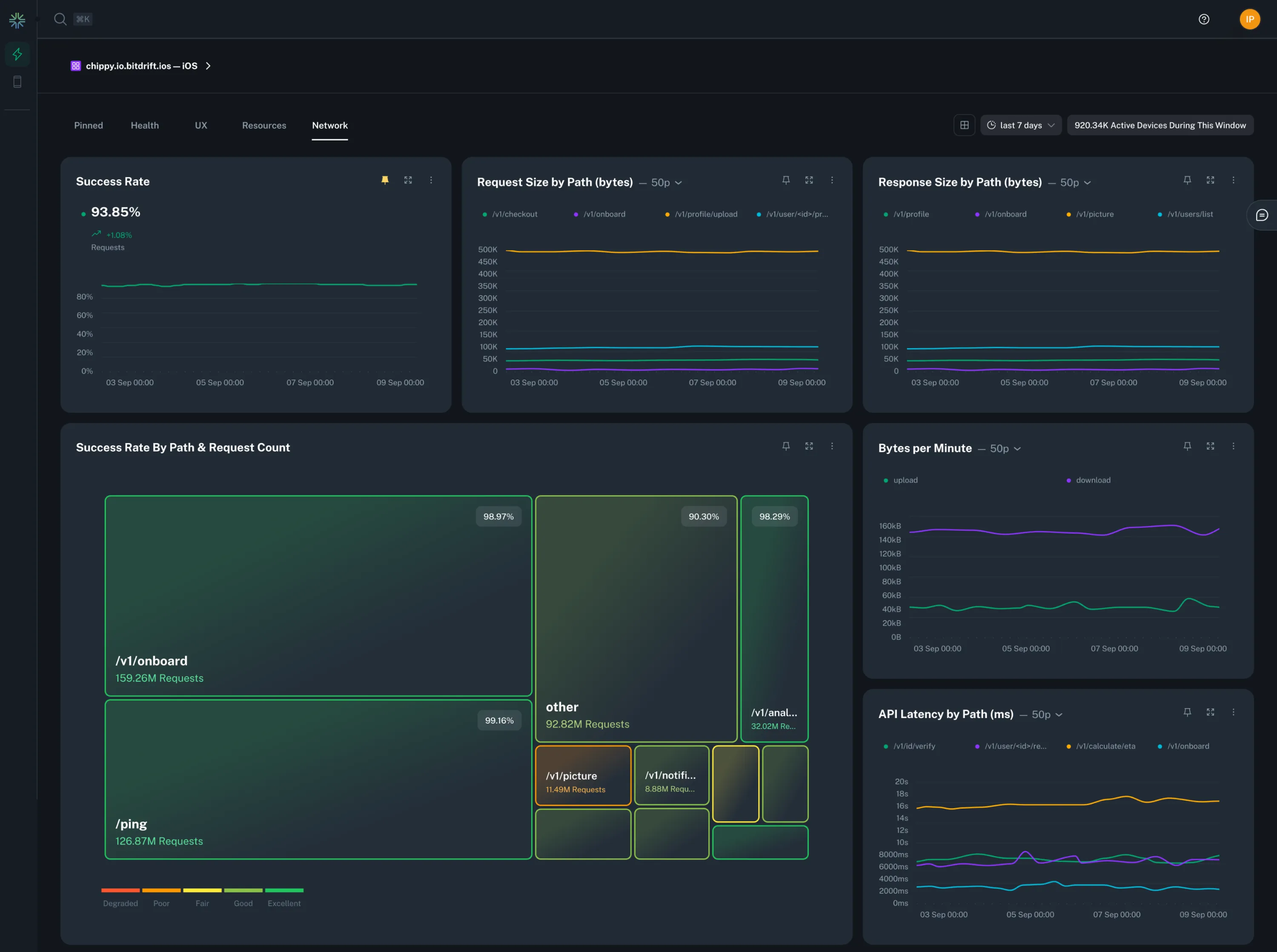Toggle the upload series in Bytes per Minute
1277x952 pixels.
900,480
